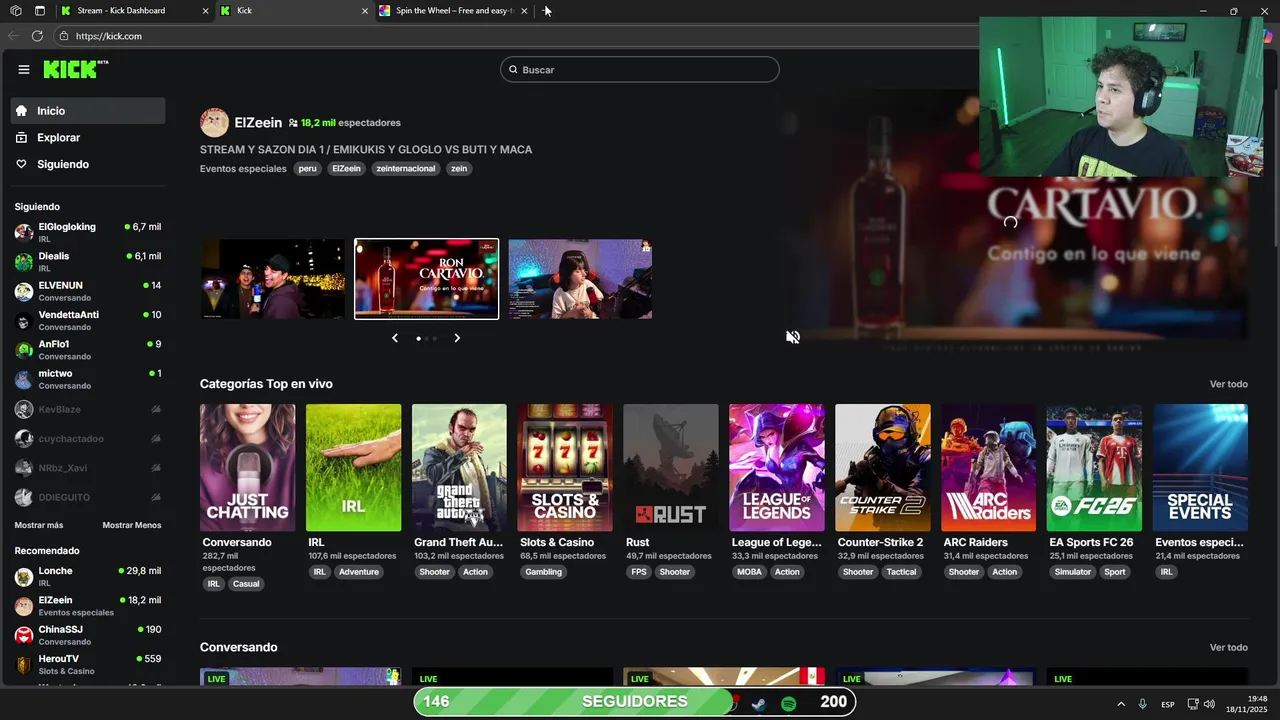Screen dimensions: 1280x720
Task: Open League of Legends category card
Action: 777,467
